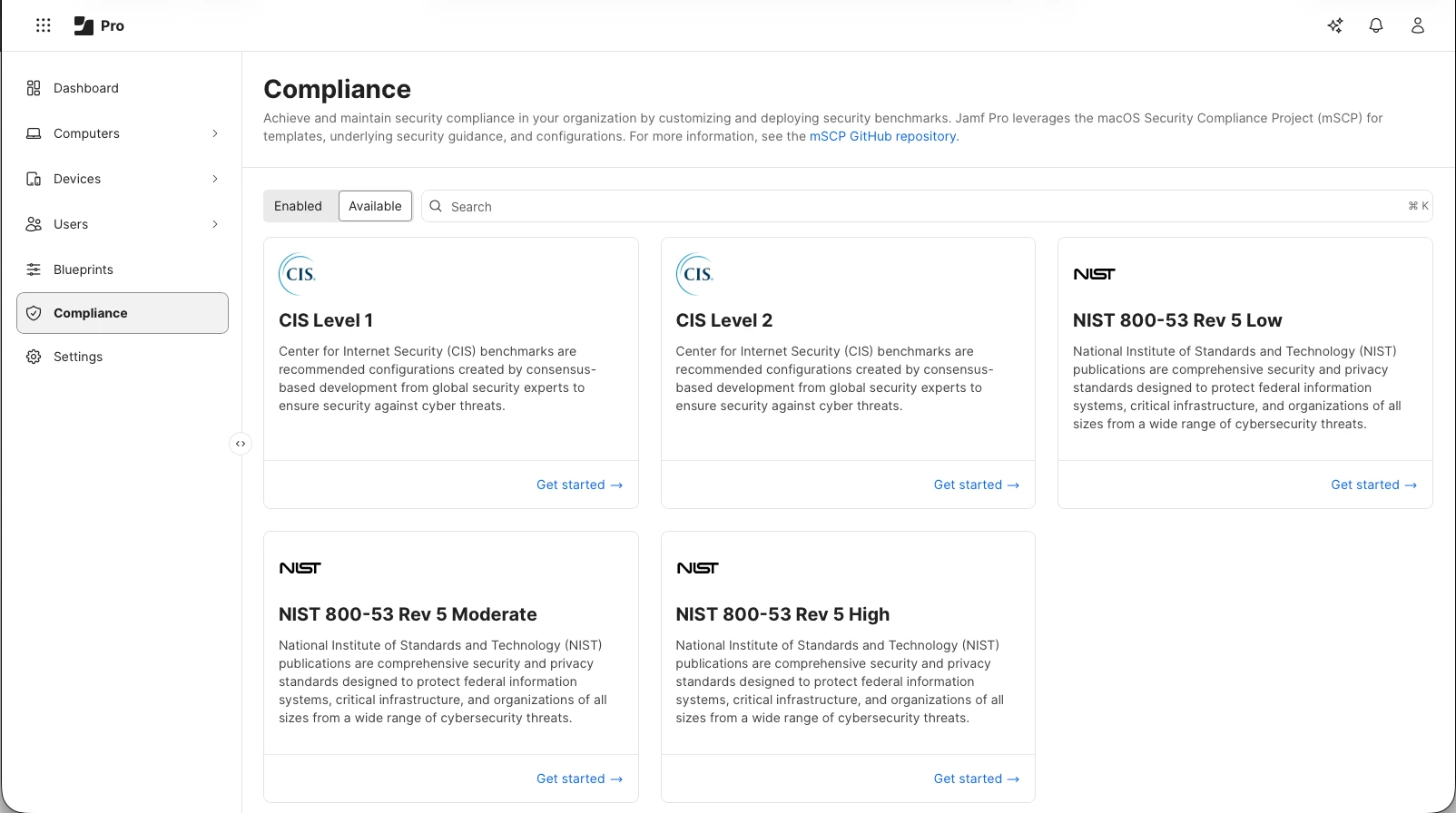The image size is (1456, 813).
Task: Click the Dashboard sidebar icon
Action: (x=34, y=88)
